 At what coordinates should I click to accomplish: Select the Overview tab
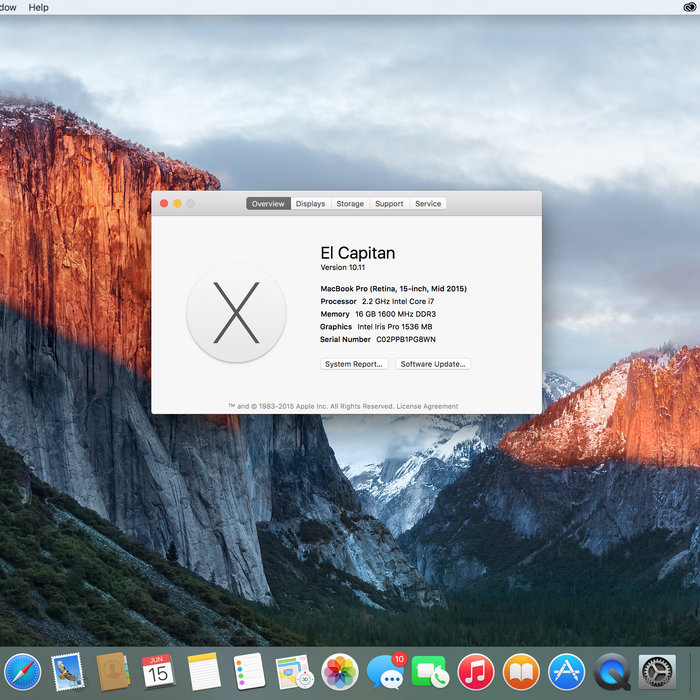point(268,204)
